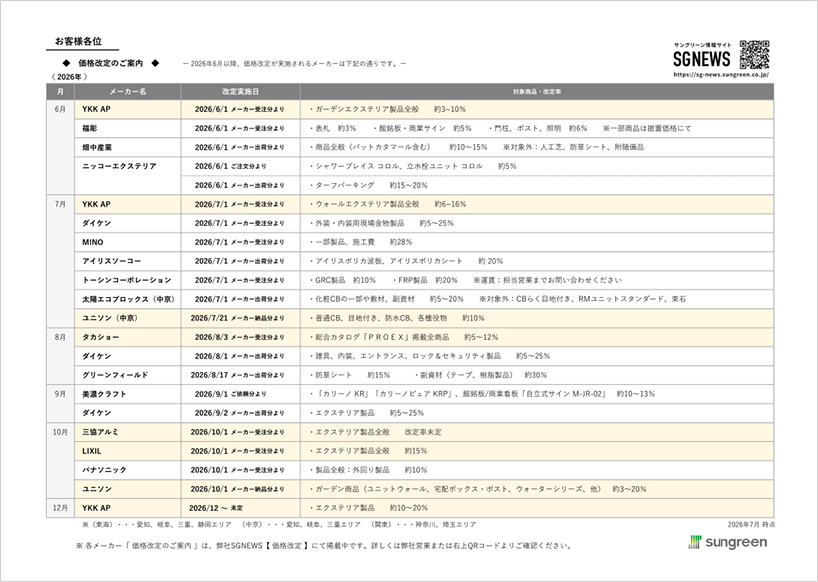This screenshot has height=582, width=818.
Task: Click the 一部製品、施工費 約28% entry
Action: point(360,242)
